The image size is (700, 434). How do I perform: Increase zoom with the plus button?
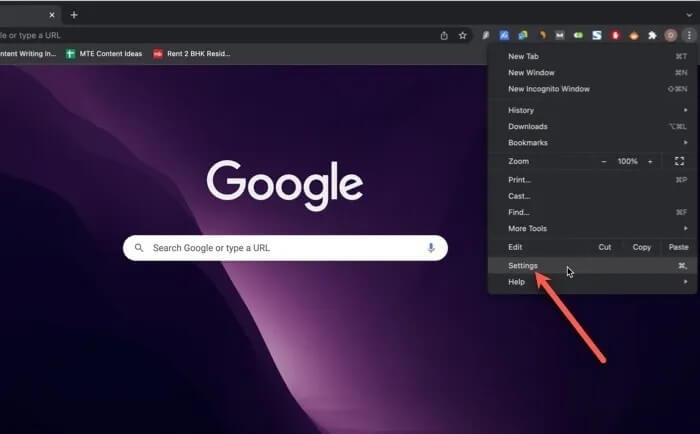[650, 162]
